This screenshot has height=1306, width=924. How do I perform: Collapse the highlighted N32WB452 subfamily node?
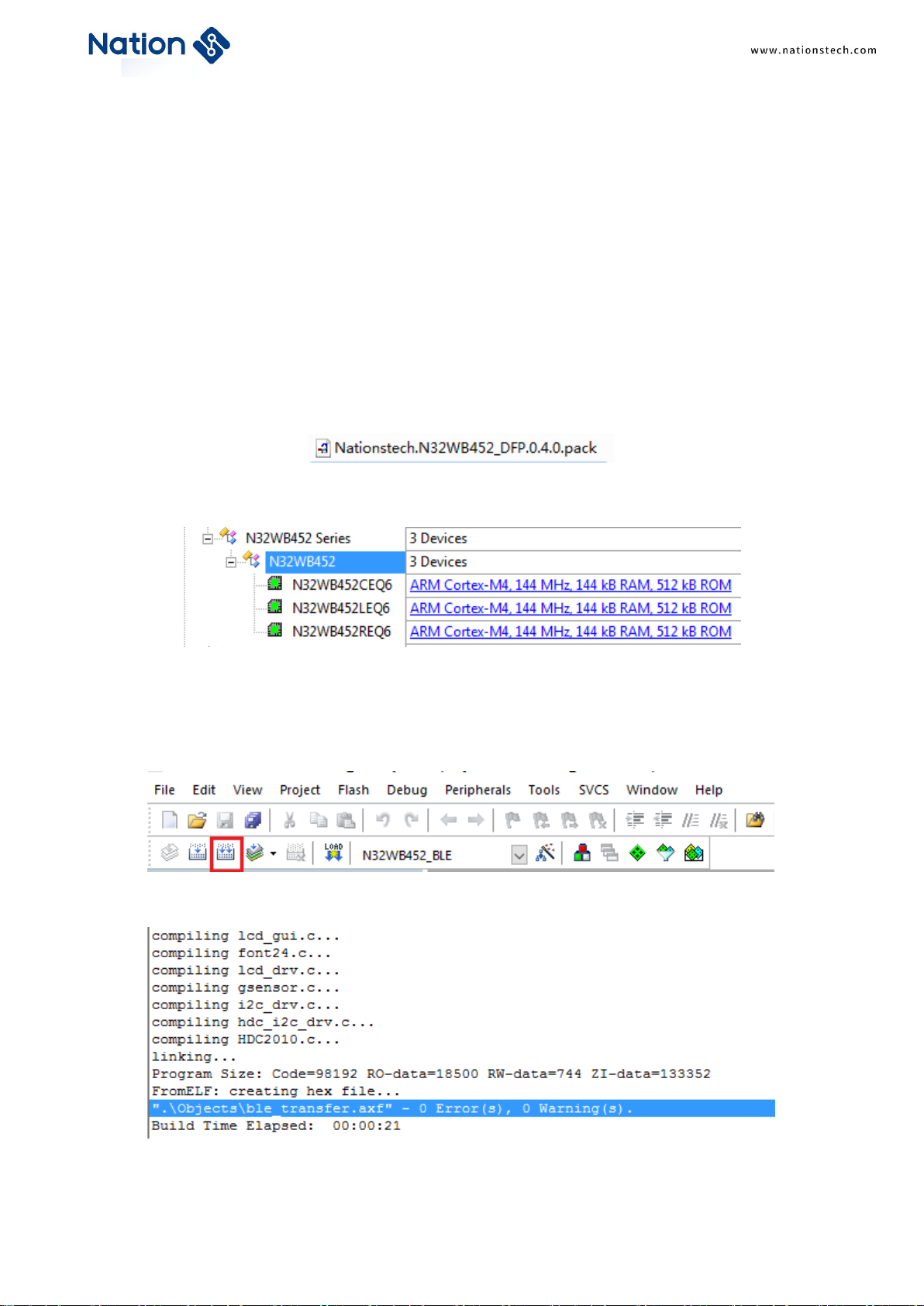(x=231, y=562)
